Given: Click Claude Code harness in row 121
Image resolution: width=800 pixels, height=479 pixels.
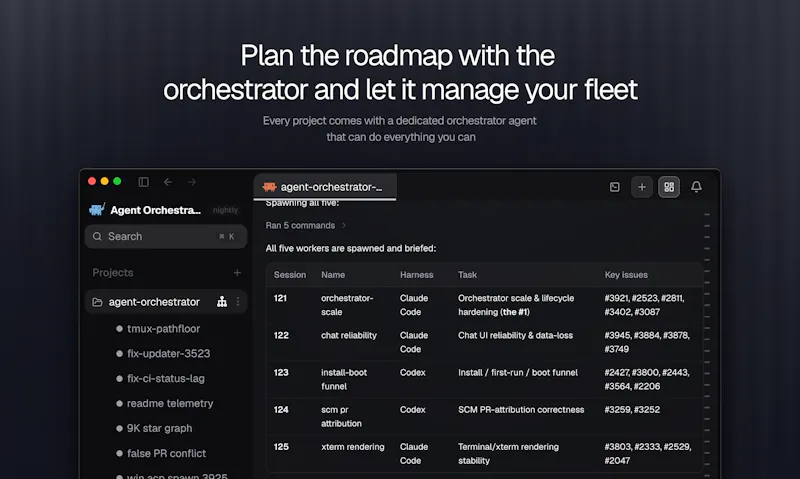Looking at the screenshot, I should pyautogui.click(x=414, y=305).
